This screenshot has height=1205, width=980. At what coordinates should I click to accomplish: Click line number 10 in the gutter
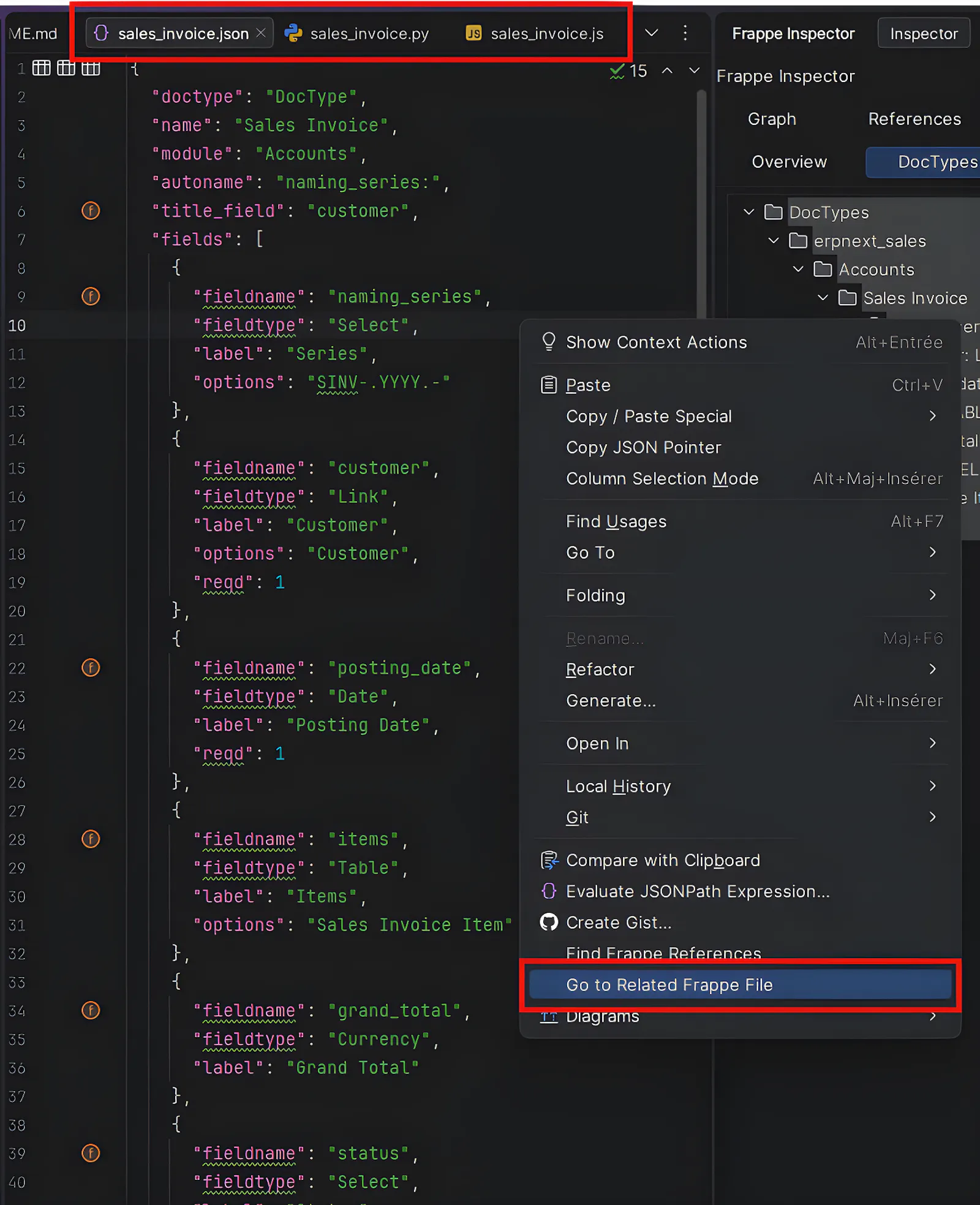coord(17,325)
